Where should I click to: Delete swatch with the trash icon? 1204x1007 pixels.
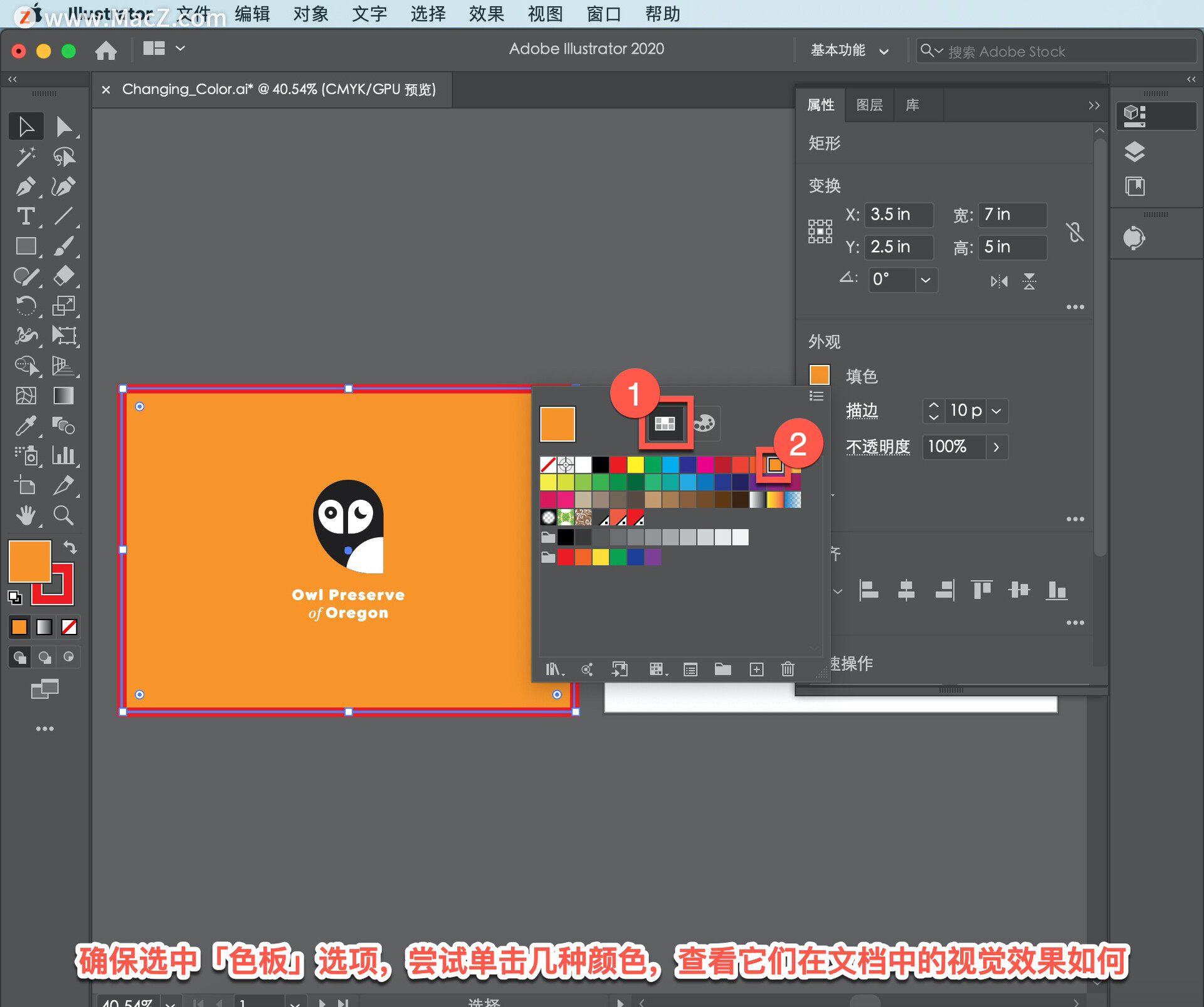tap(788, 669)
